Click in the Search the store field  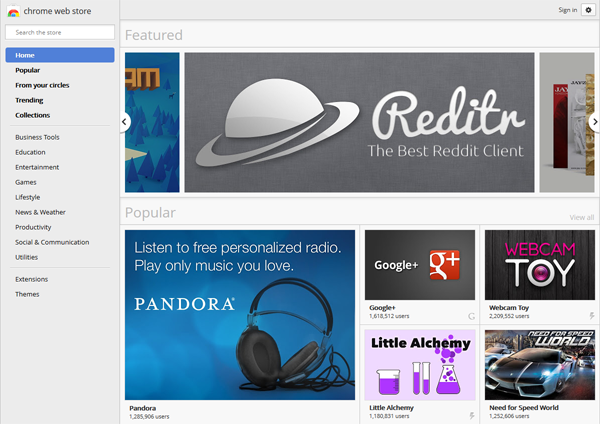tap(60, 32)
